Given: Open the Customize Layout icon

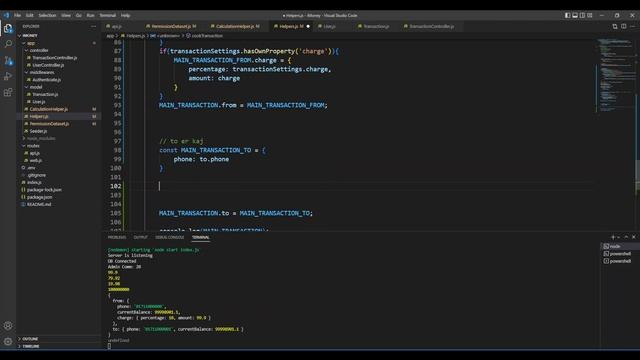Looking at the screenshot, I should (x=589, y=15).
